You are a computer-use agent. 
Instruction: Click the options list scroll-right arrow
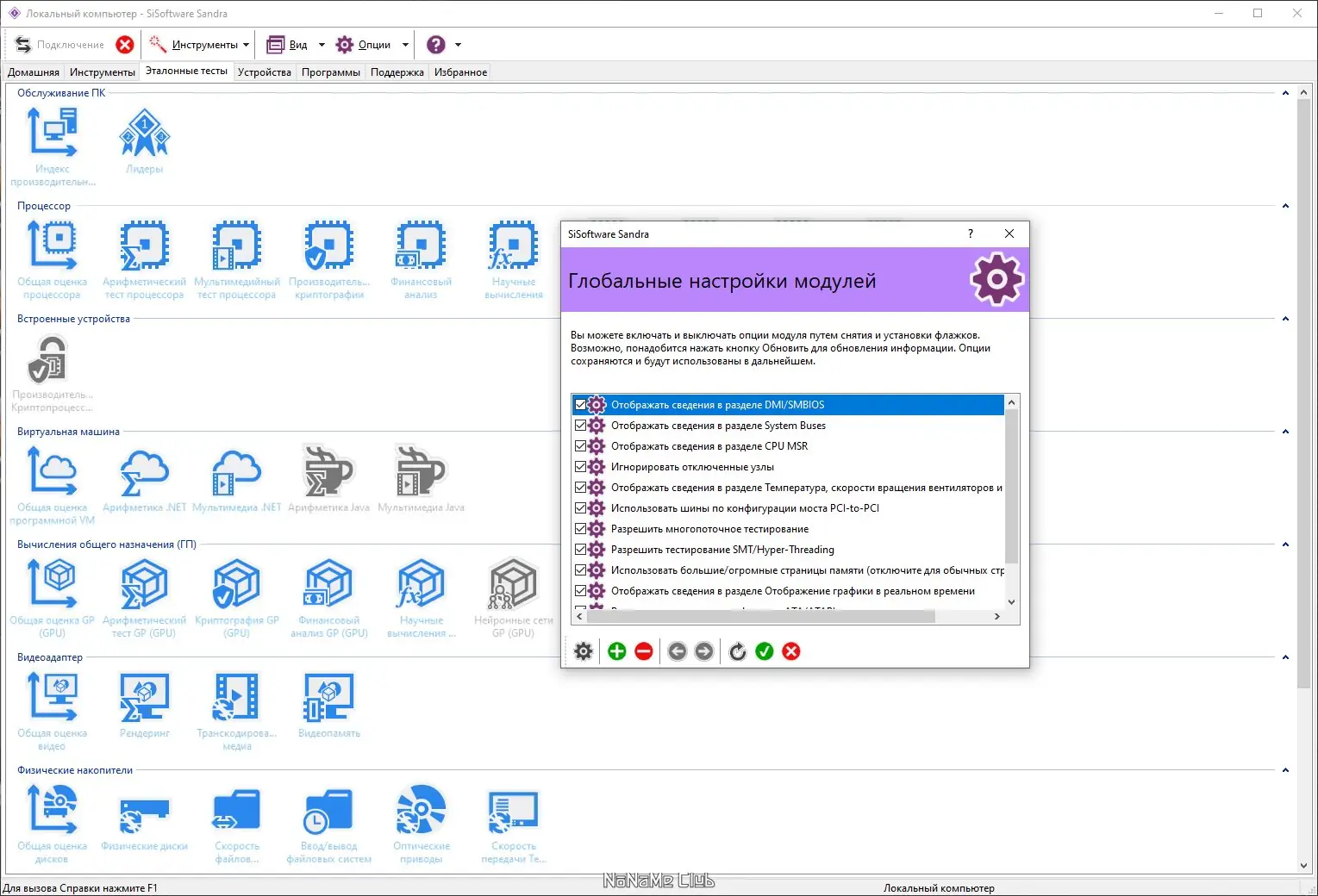(x=997, y=616)
